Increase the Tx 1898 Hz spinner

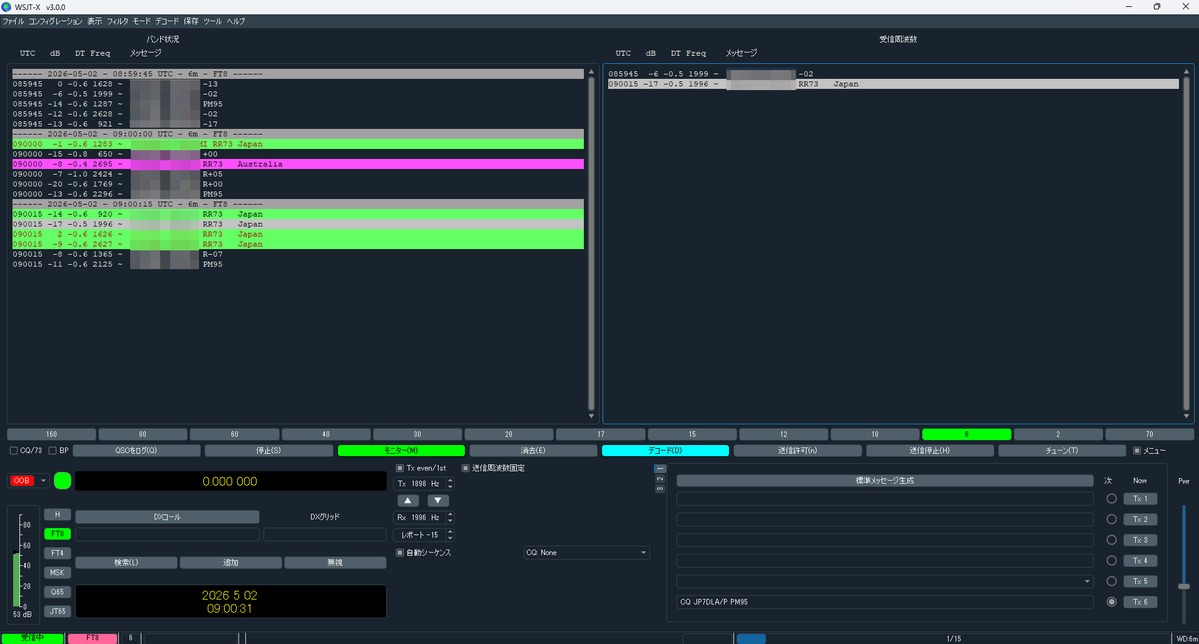pyautogui.click(x=450, y=480)
